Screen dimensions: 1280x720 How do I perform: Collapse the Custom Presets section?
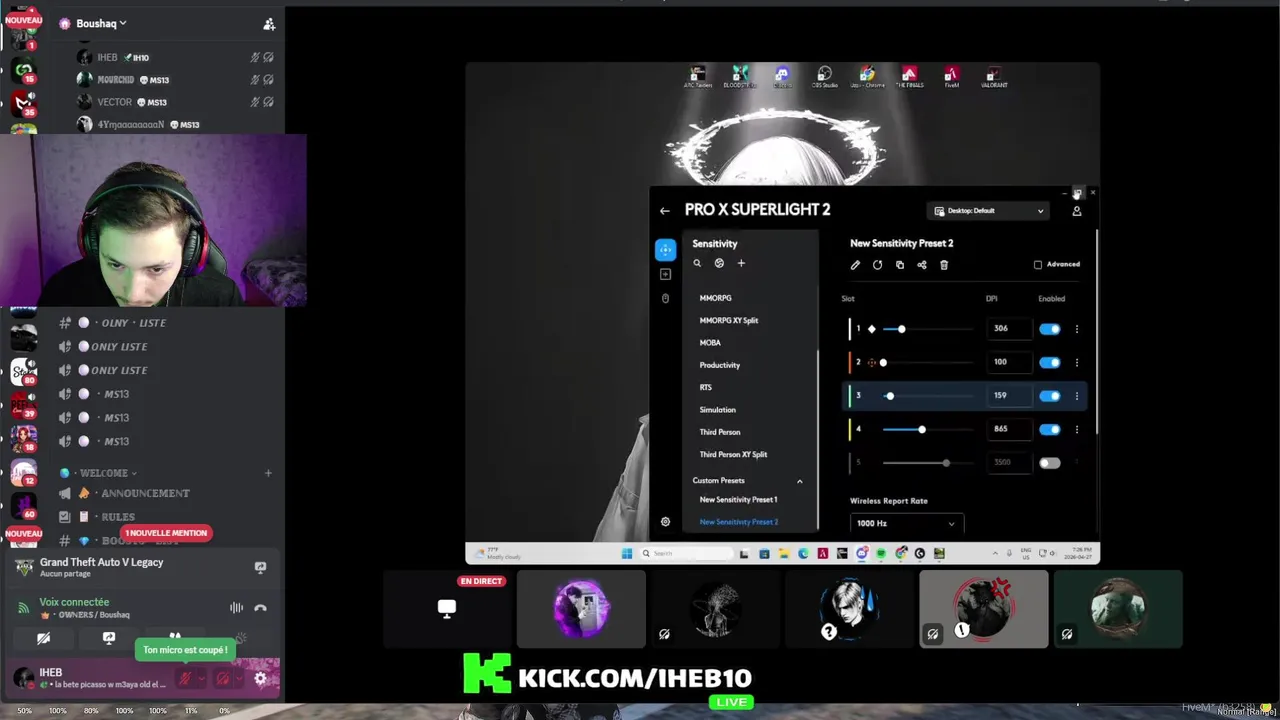(799, 481)
